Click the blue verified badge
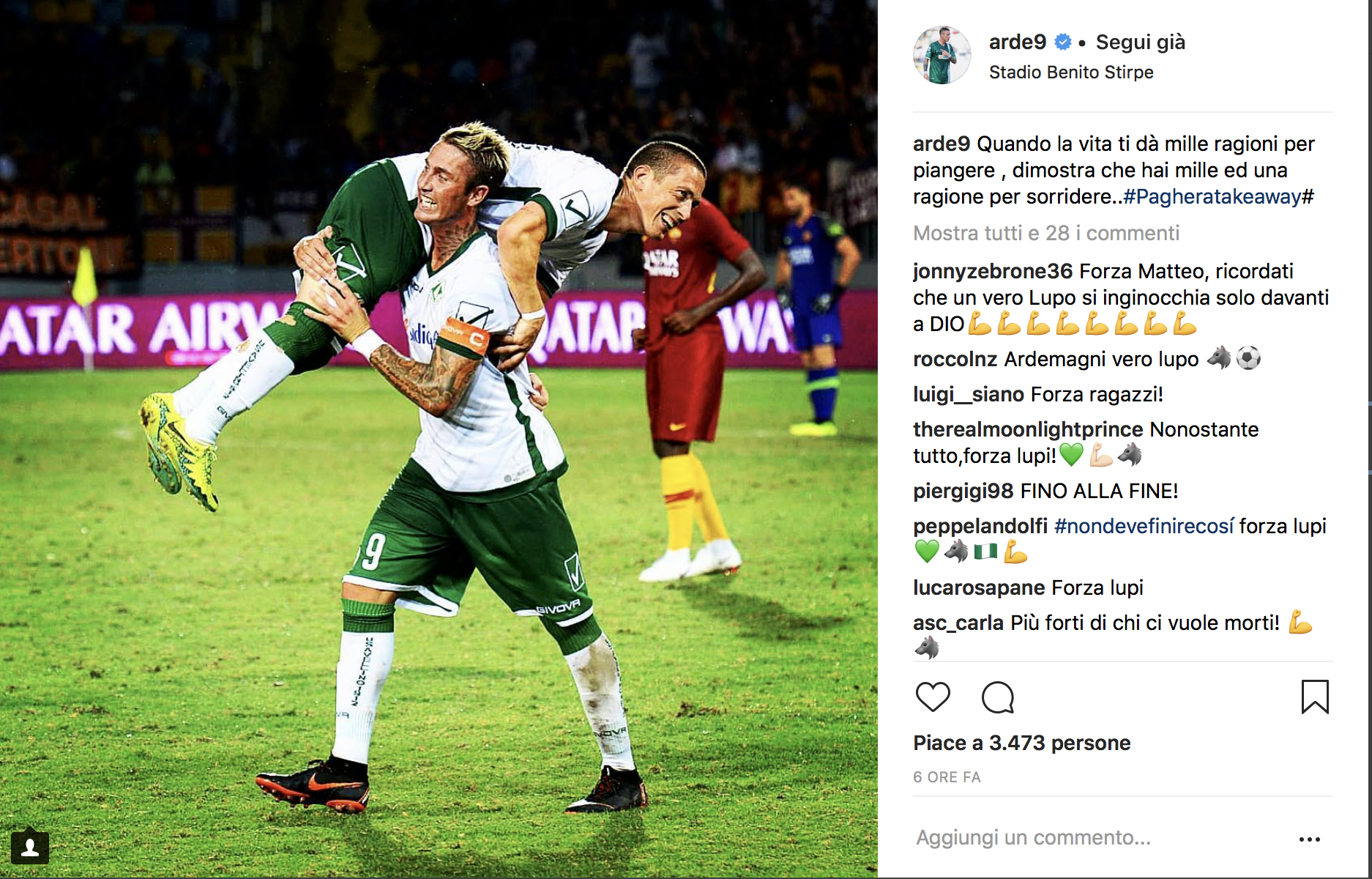Viewport: 1372px width, 879px height. click(1062, 42)
